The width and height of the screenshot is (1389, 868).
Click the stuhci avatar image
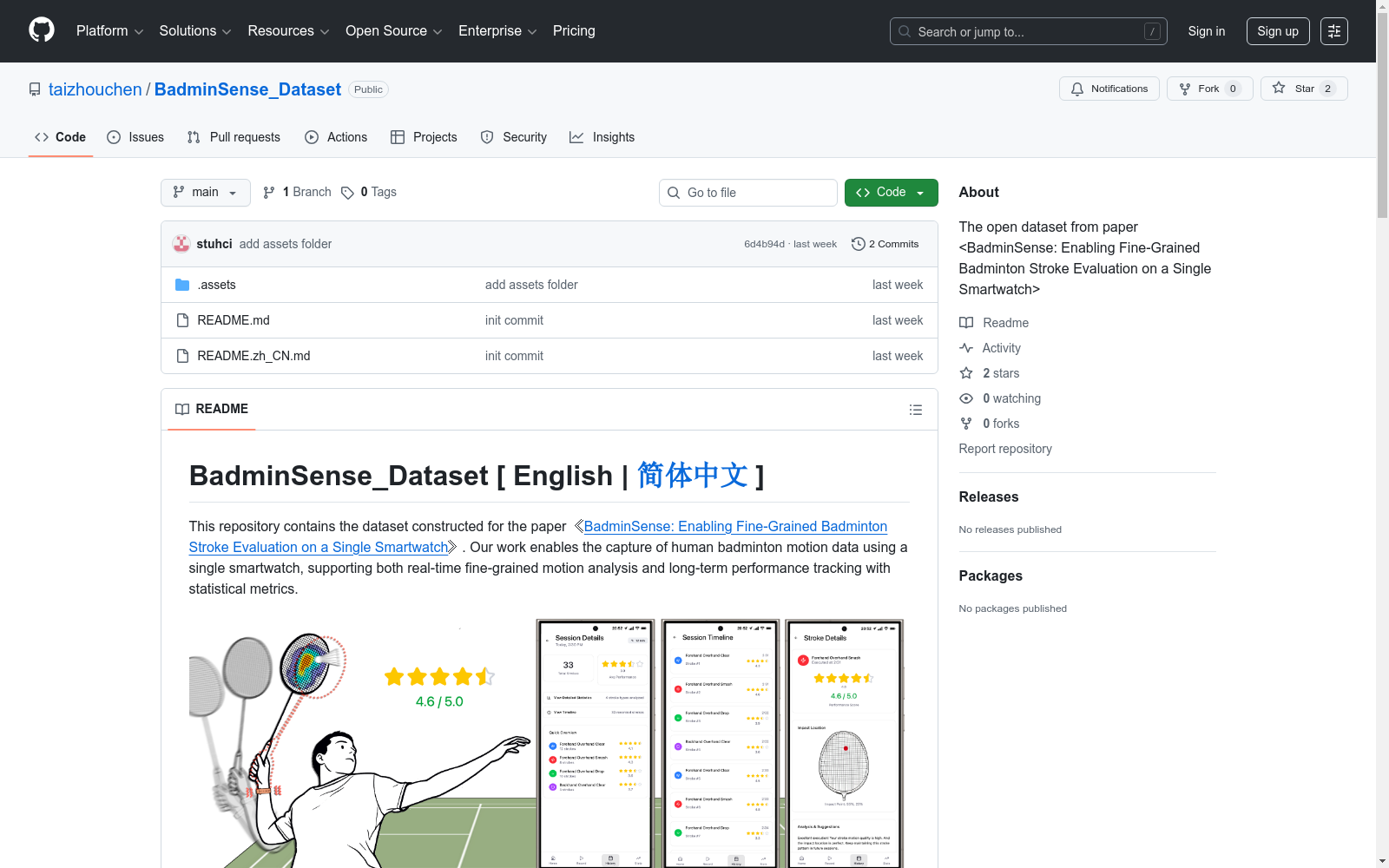click(181, 244)
